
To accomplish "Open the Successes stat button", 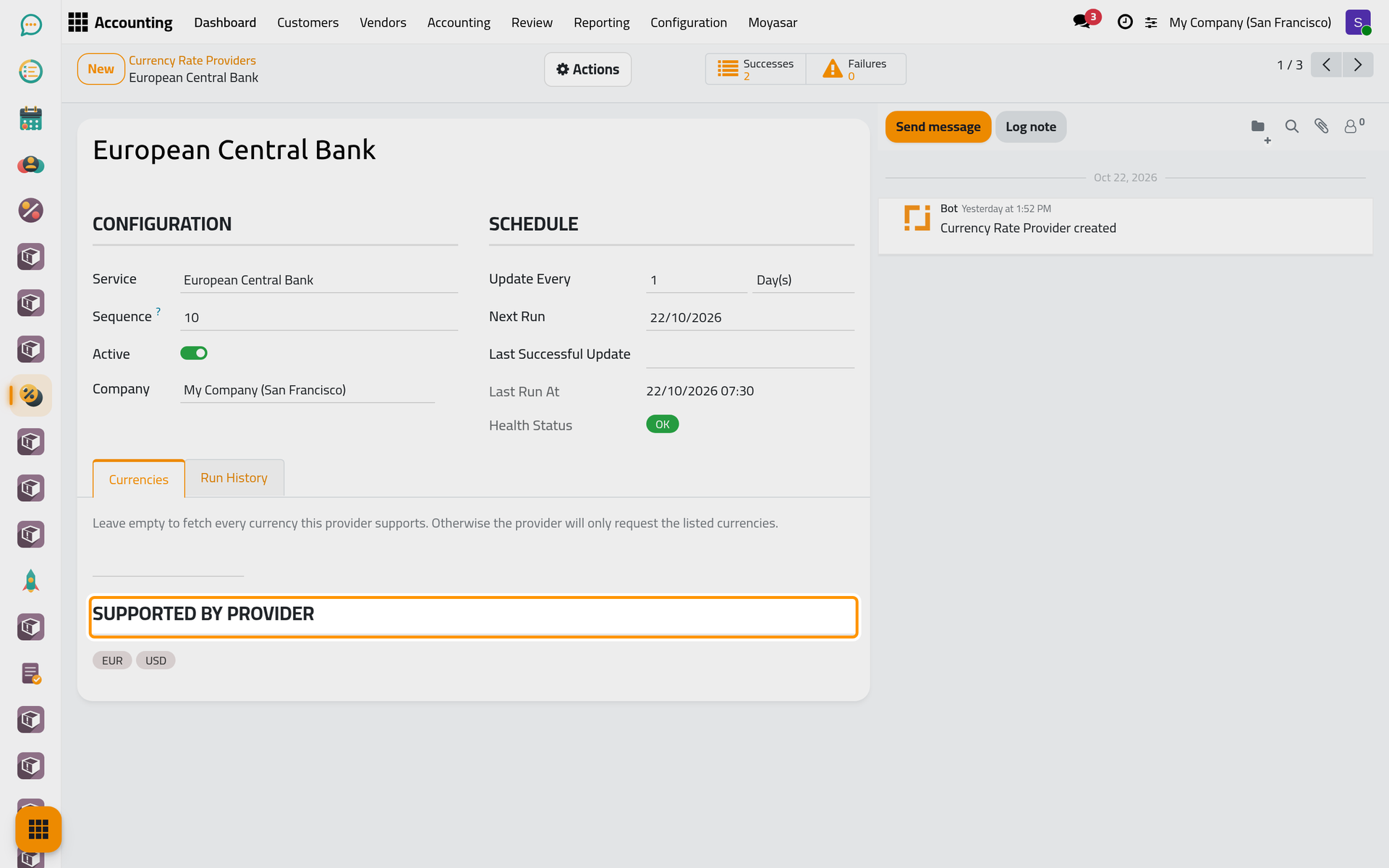I will pos(755,69).
